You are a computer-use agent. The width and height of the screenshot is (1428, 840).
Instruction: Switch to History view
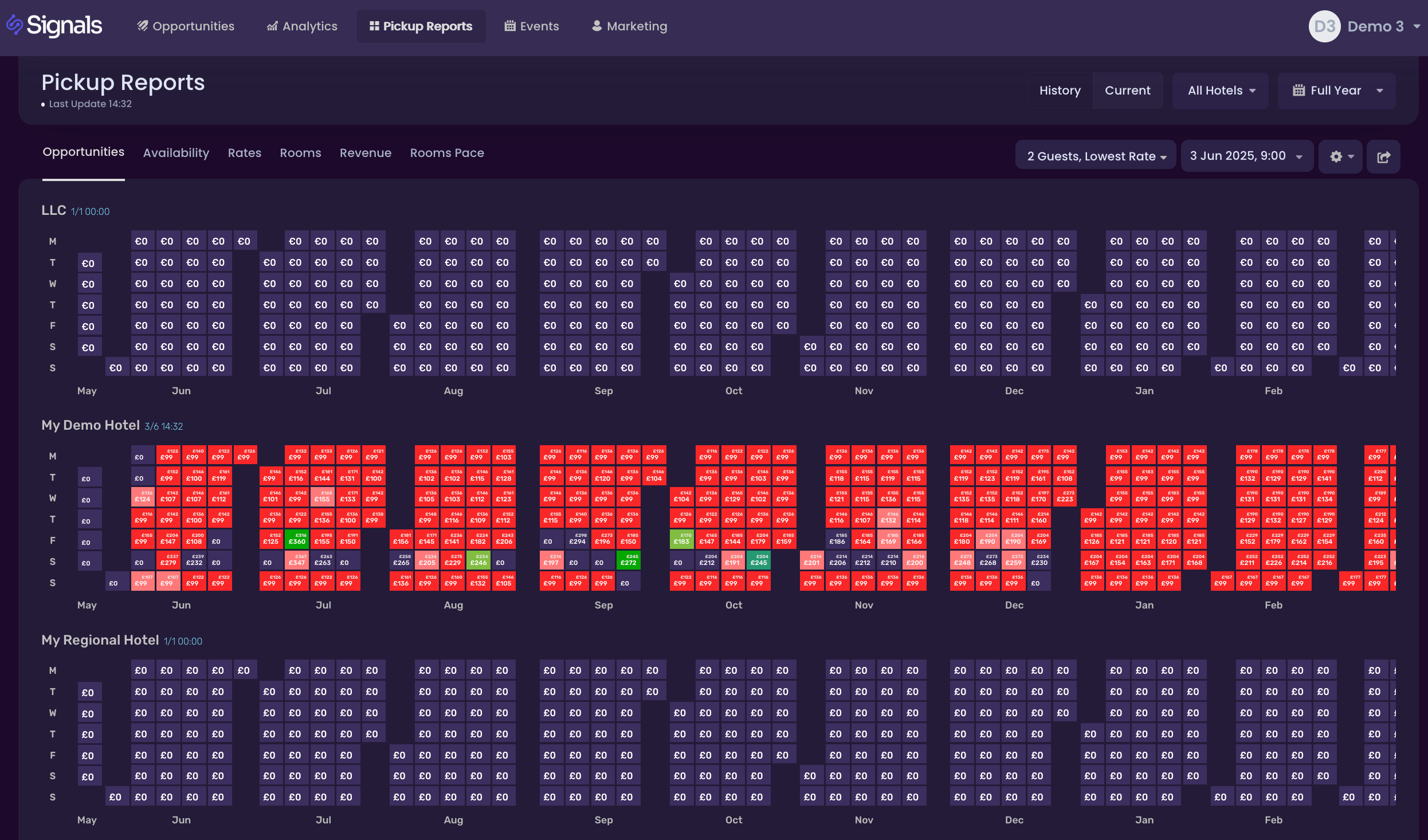click(x=1060, y=91)
